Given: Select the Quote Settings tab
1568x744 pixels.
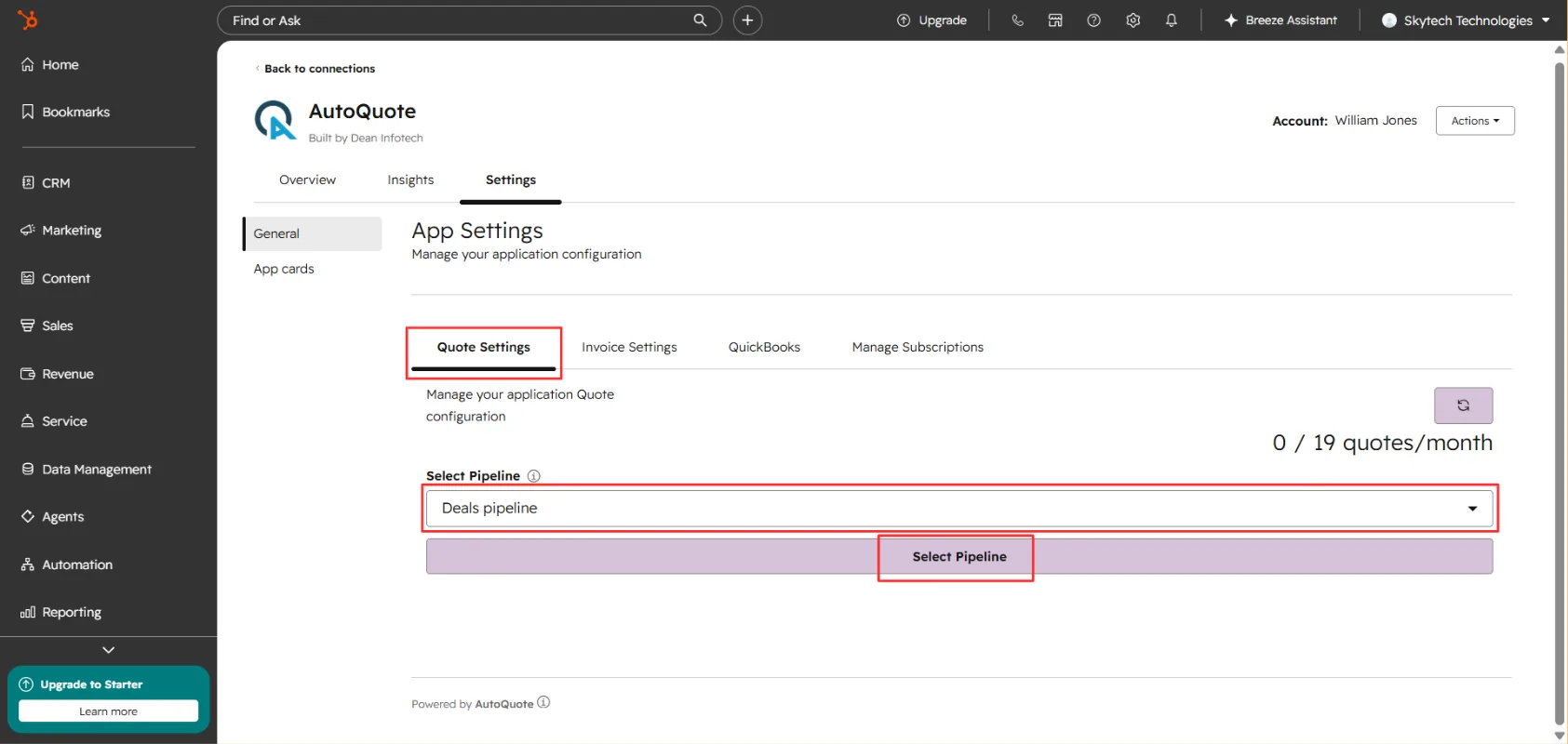Looking at the screenshot, I should click(x=484, y=348).
